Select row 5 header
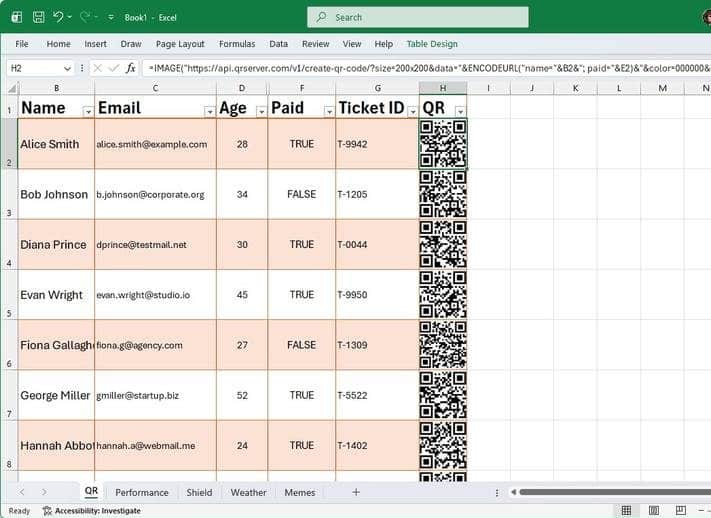The image size is (711, 518). (x=9, y=295)
